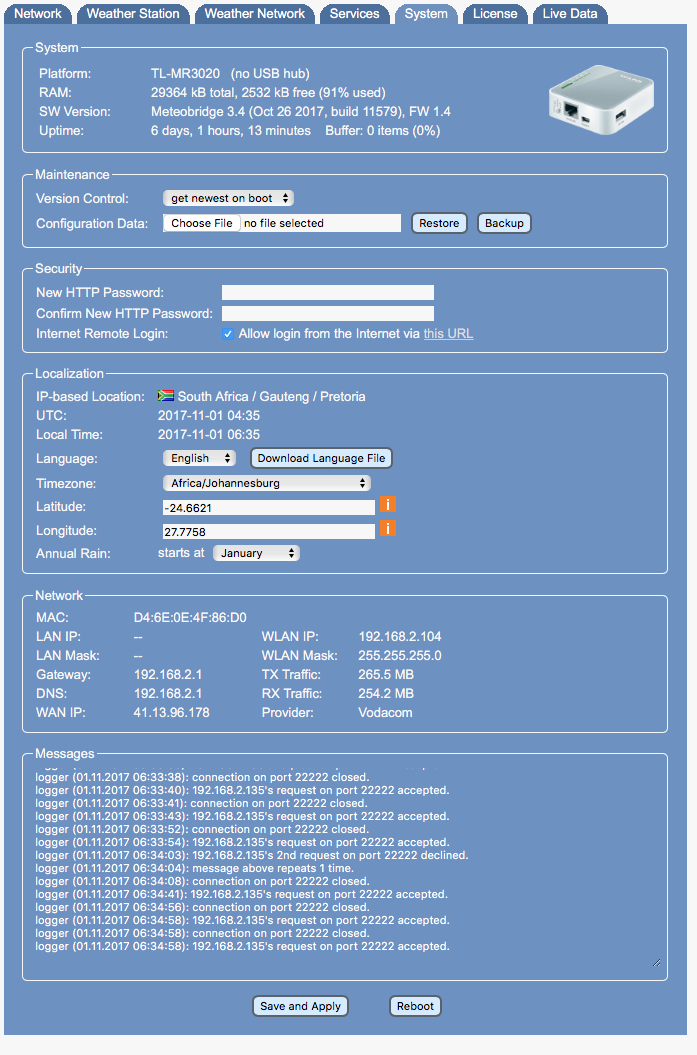Image resolution: width=697 pixels, height=1055 pixels.
Task: Click Choose File for configuration data
Action: pos(202,223)
